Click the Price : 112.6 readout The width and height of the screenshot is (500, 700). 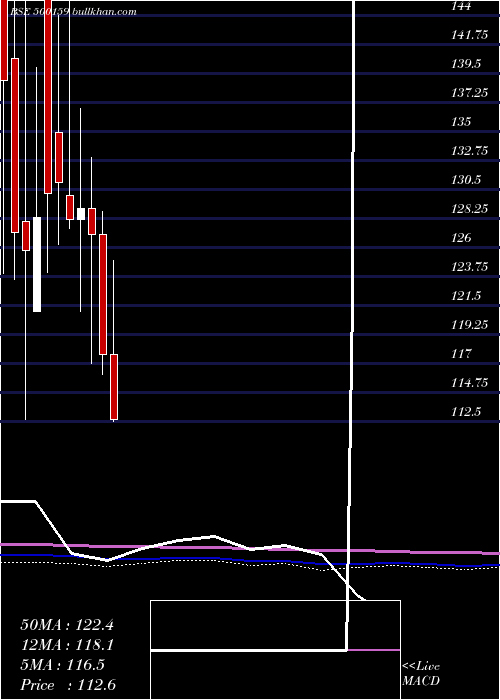68,685
